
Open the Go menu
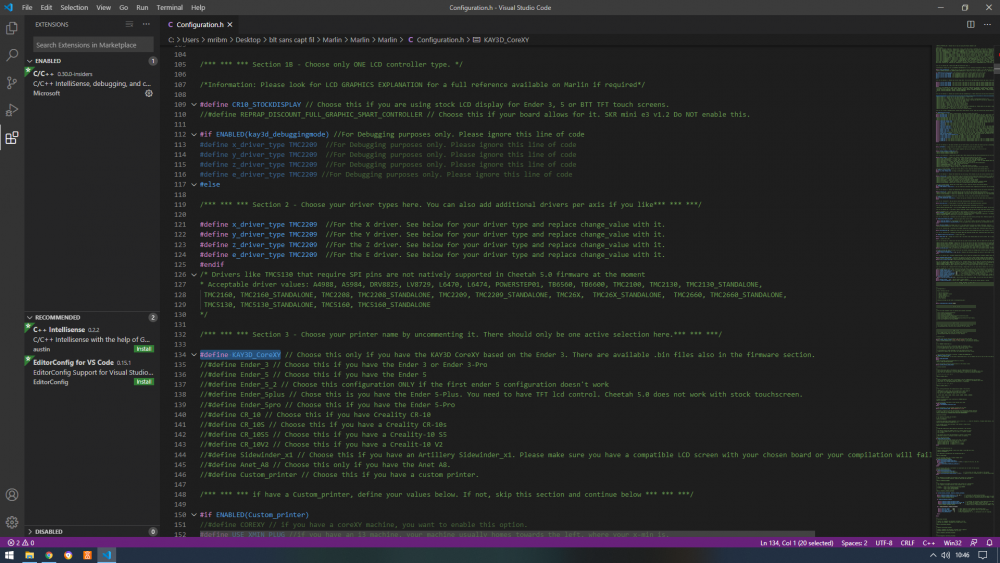pyautogui.click(x=123, y=8)
